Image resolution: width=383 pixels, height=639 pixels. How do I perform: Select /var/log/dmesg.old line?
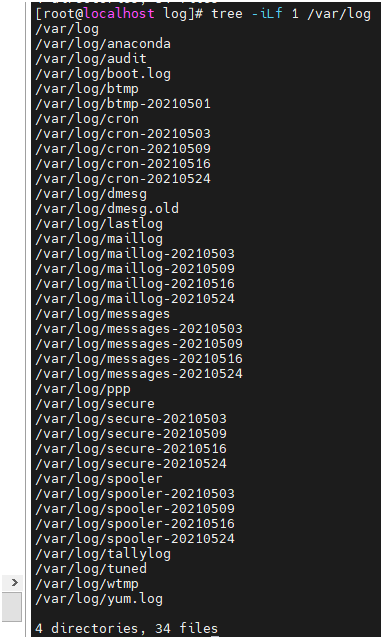[107, 209]
